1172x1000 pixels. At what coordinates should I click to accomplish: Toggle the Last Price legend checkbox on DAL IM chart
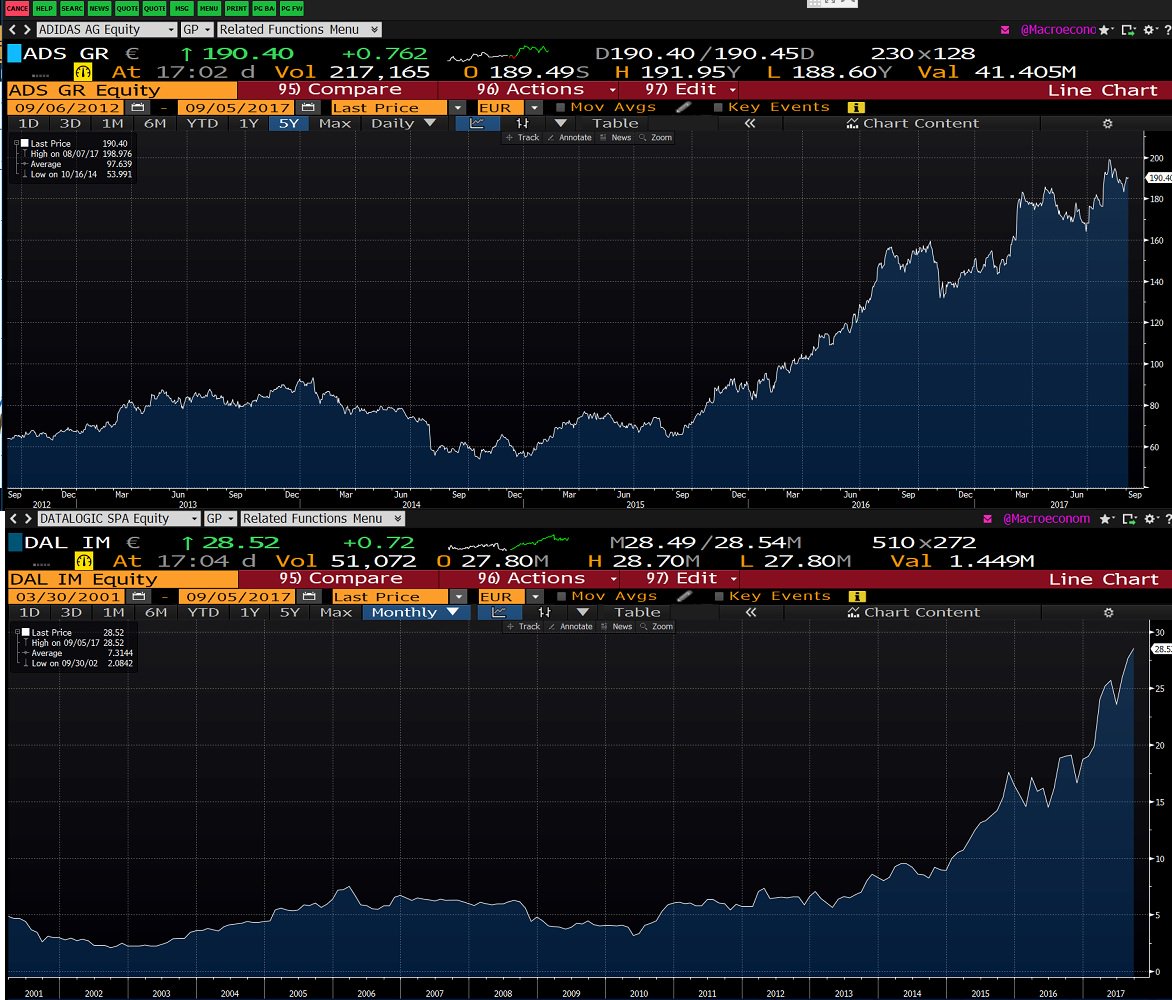click(25, 632)
